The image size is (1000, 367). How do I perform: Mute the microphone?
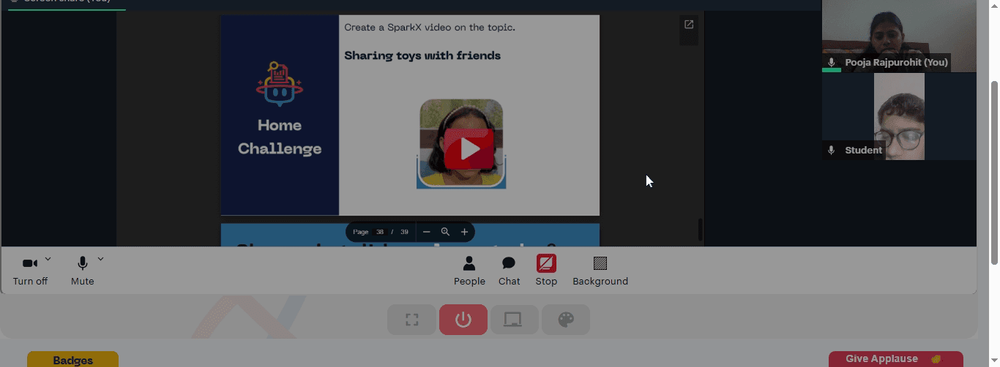pyautogui.click(x=82, y=271)
